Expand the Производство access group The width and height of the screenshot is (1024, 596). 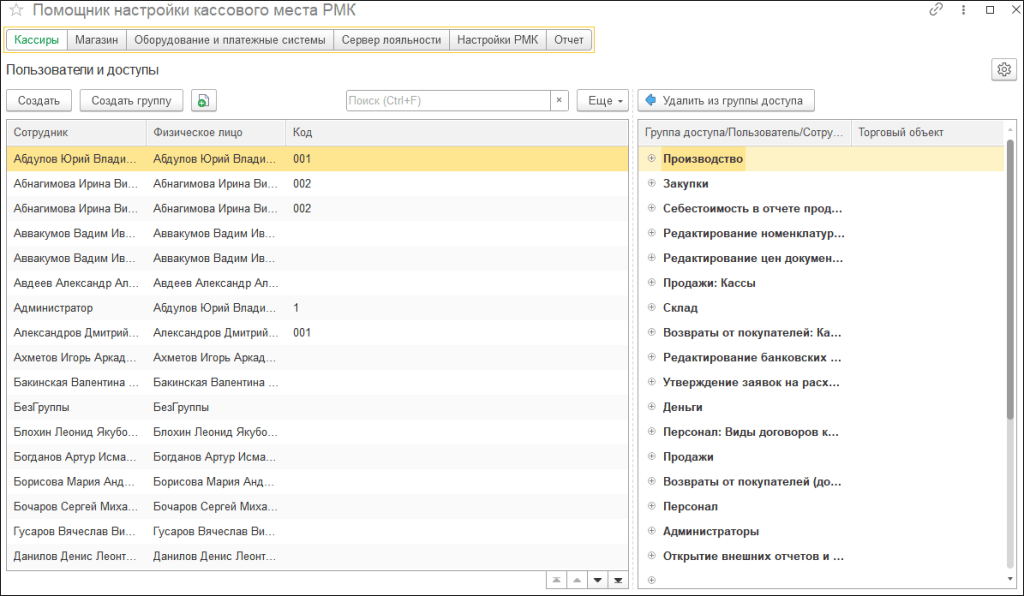pos(651,159)
